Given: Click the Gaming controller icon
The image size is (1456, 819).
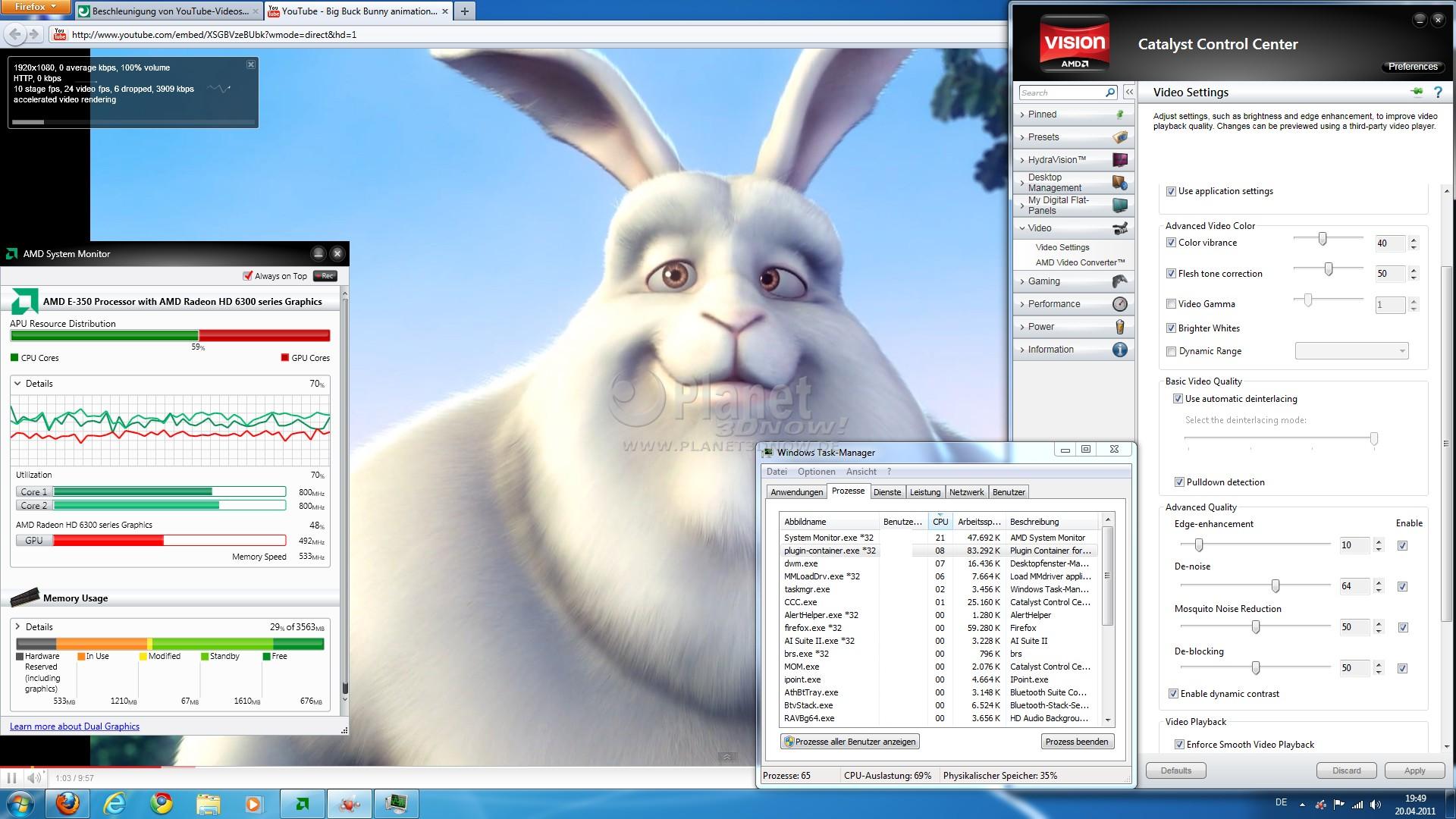Looking at the screenshot, I should 1120,281.
